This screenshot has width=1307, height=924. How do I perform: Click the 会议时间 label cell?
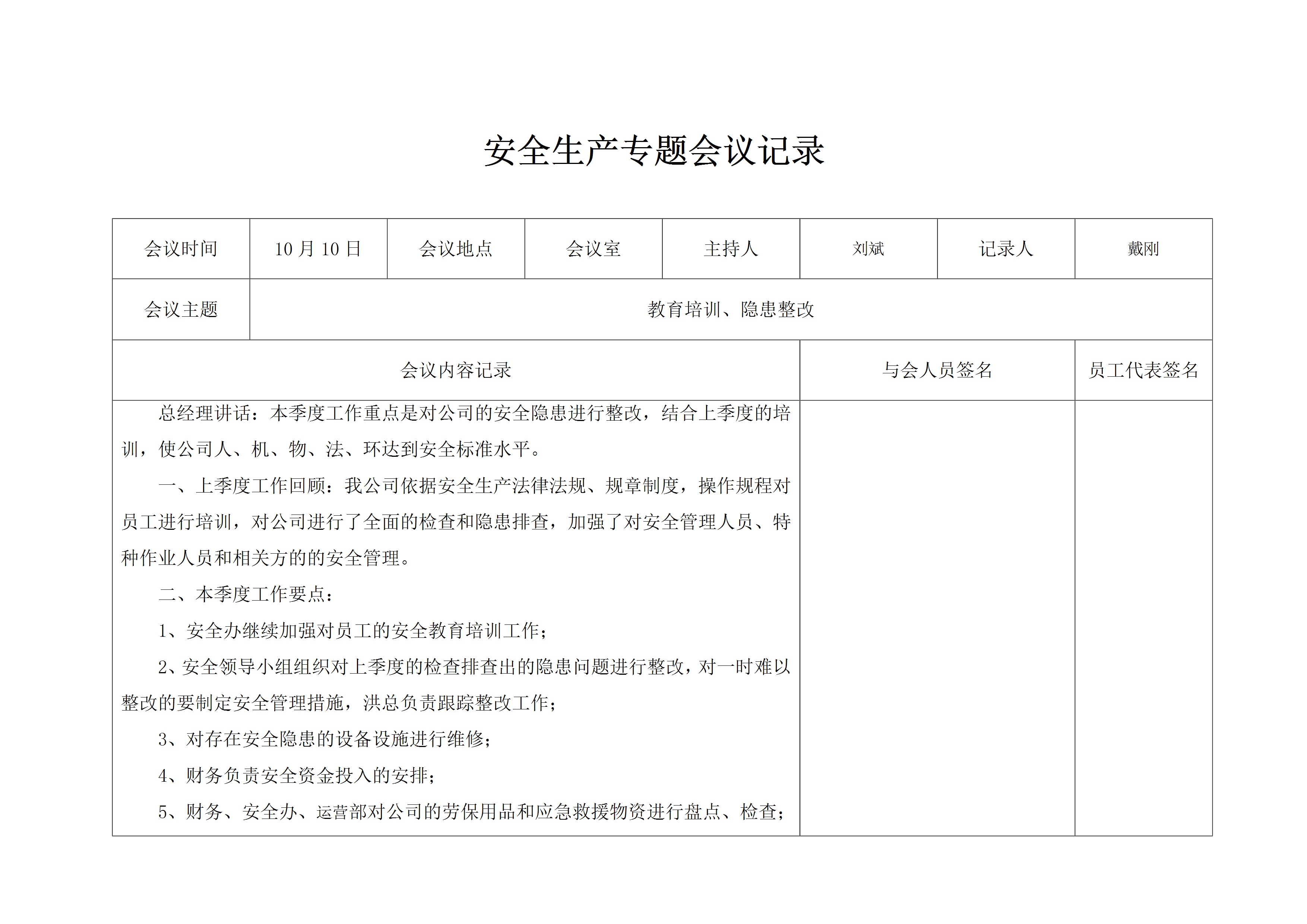(180, 249)
